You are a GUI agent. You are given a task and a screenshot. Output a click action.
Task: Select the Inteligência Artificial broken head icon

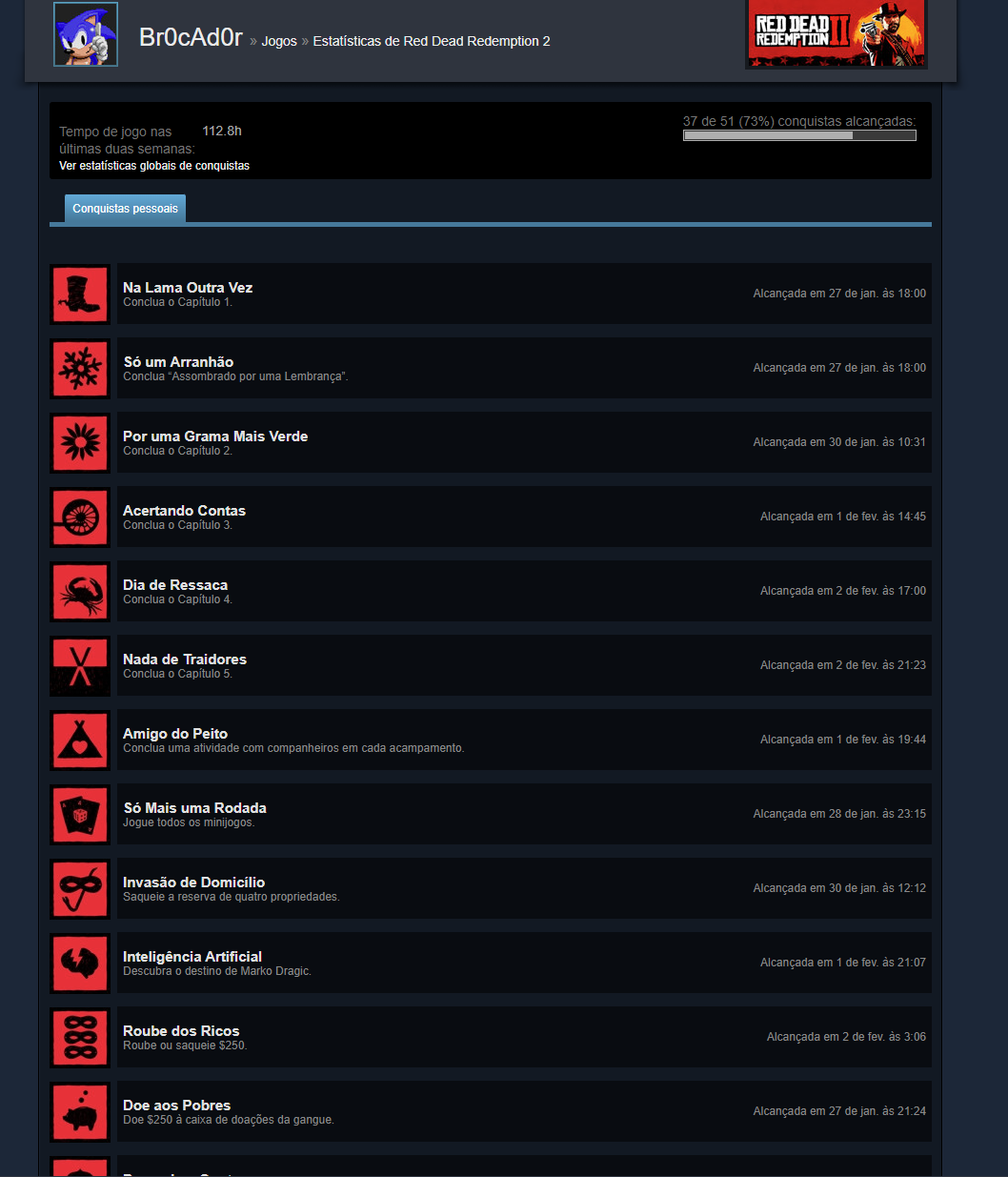coord(79,963)
